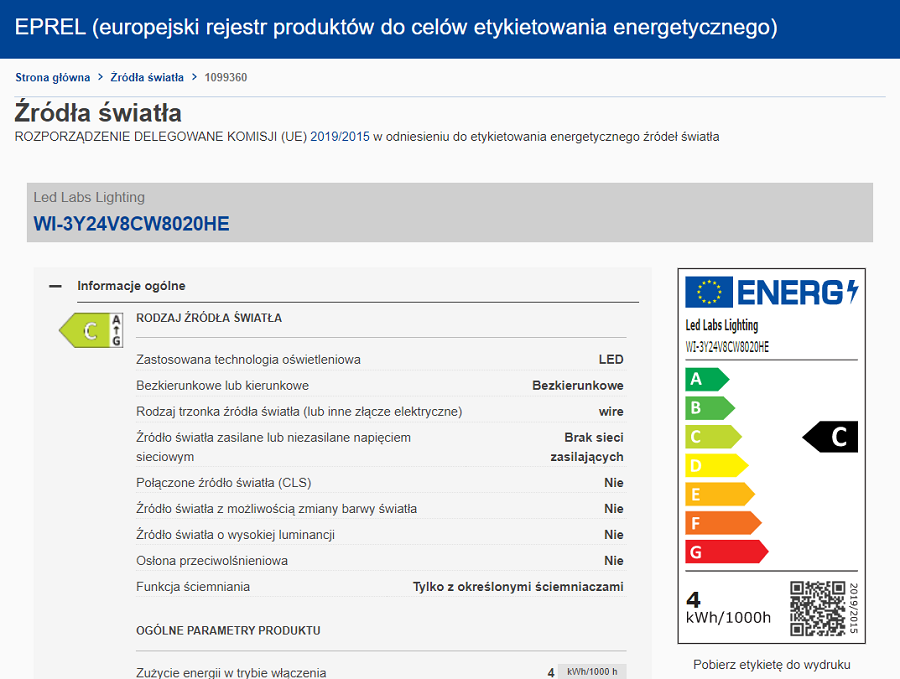900x679 pixels.
Task: Click the Źródła światła page heading
Action: [98, 112]
